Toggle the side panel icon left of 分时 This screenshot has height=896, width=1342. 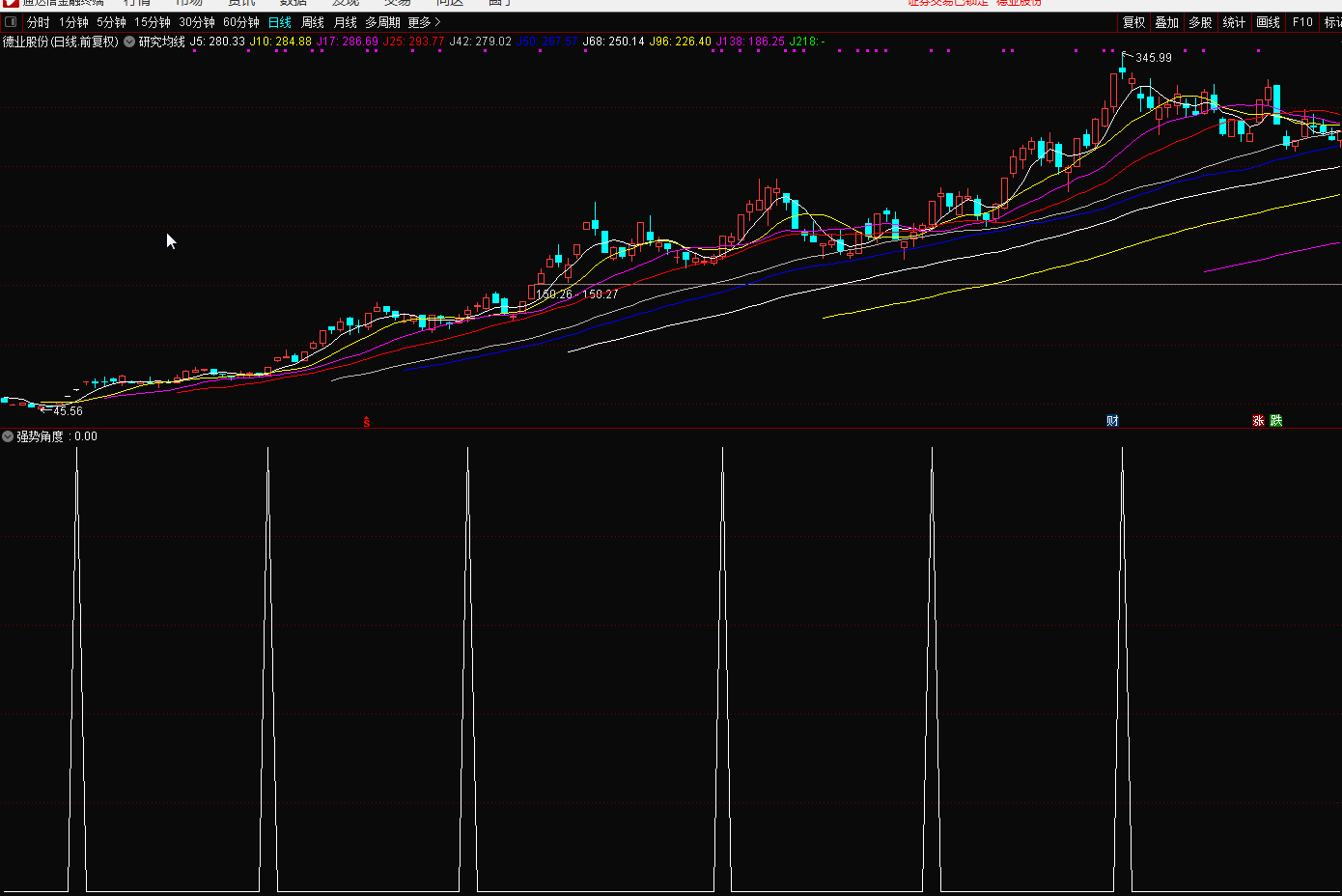coord(11,22)
